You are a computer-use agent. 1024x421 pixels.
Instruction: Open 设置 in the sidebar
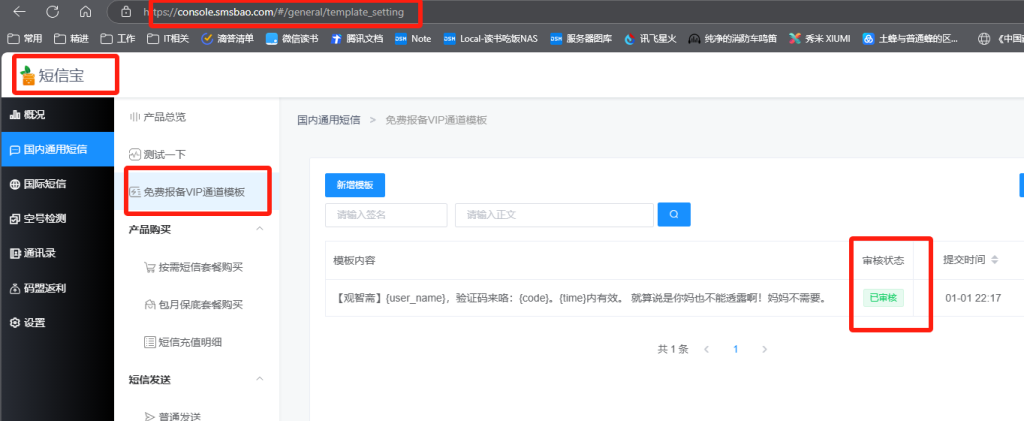pyautogui.click(x=57, y=322)
